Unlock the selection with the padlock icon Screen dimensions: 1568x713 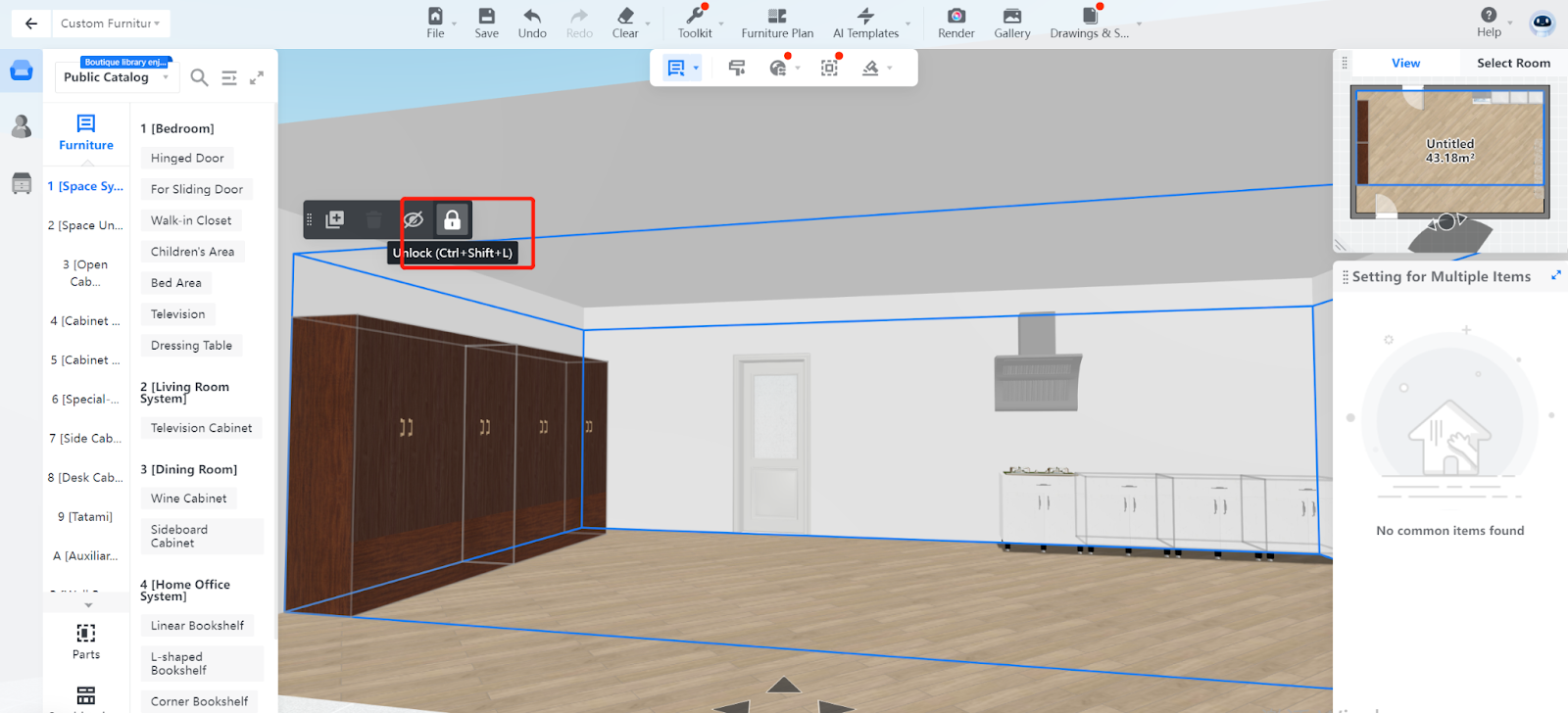coord(452,219)
